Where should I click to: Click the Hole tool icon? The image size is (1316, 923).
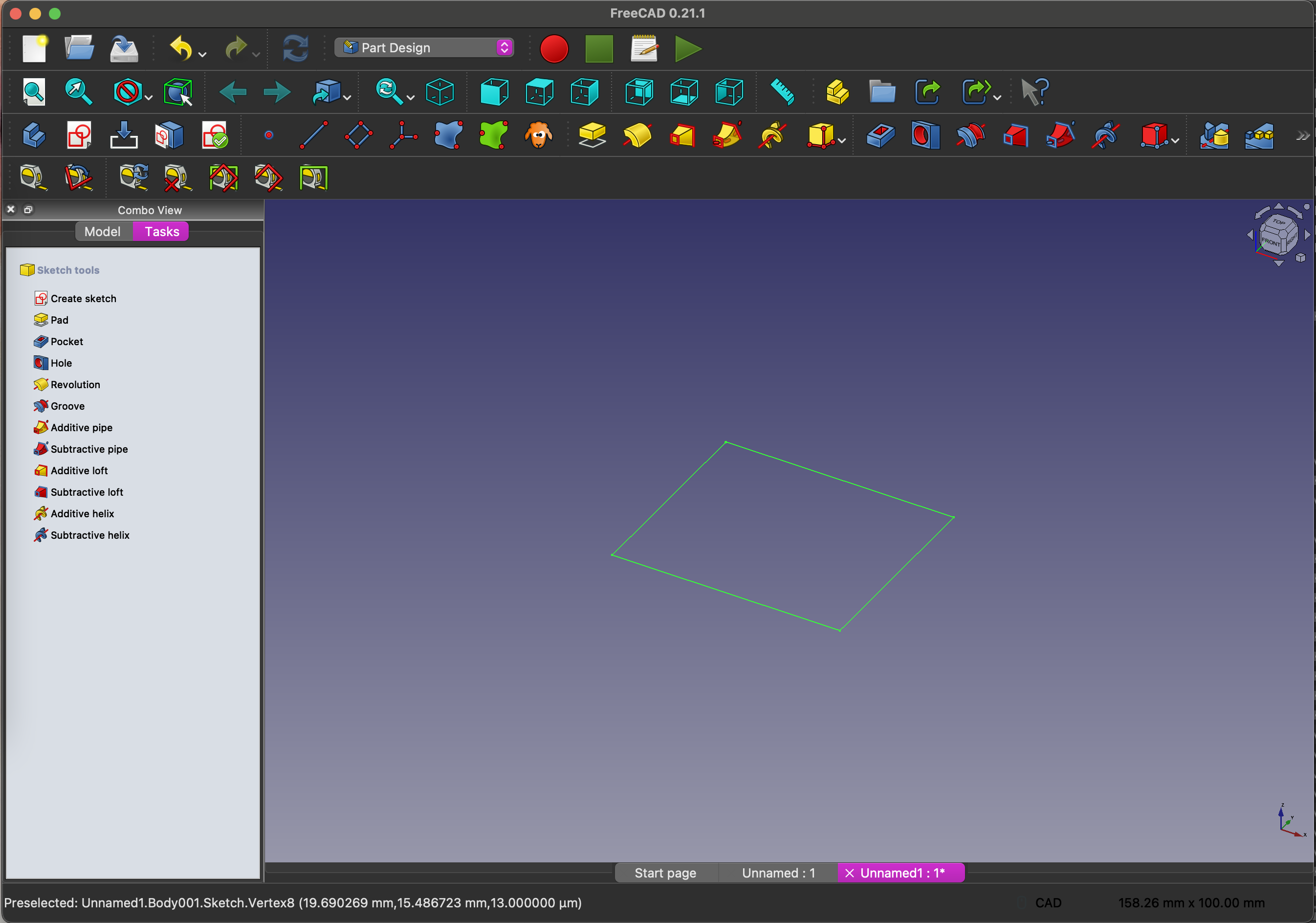[40, 362]
